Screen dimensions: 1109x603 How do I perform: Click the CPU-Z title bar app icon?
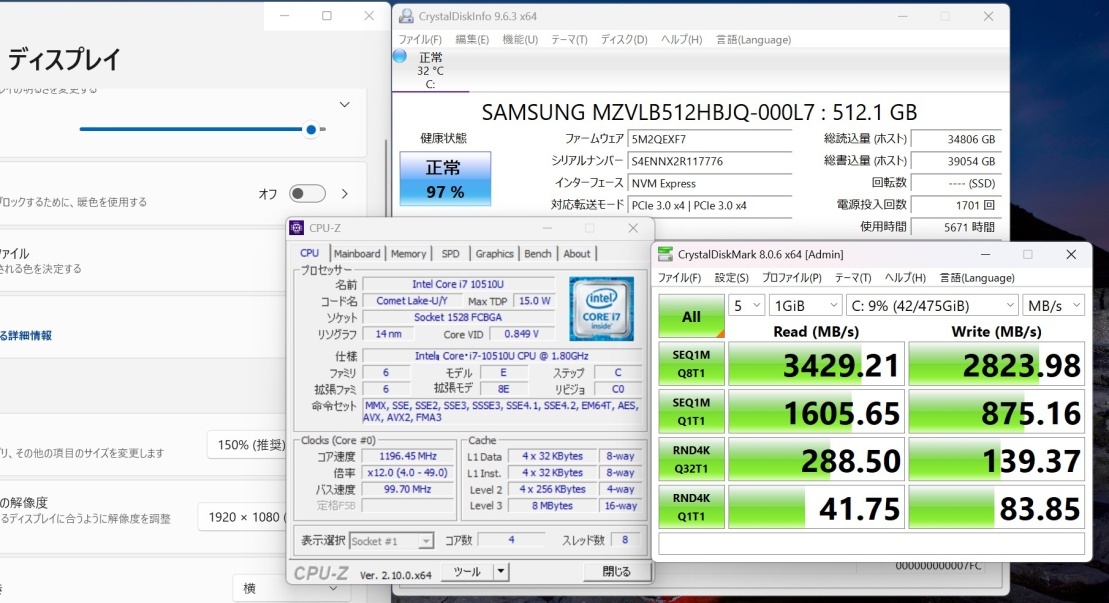(297, 228)
